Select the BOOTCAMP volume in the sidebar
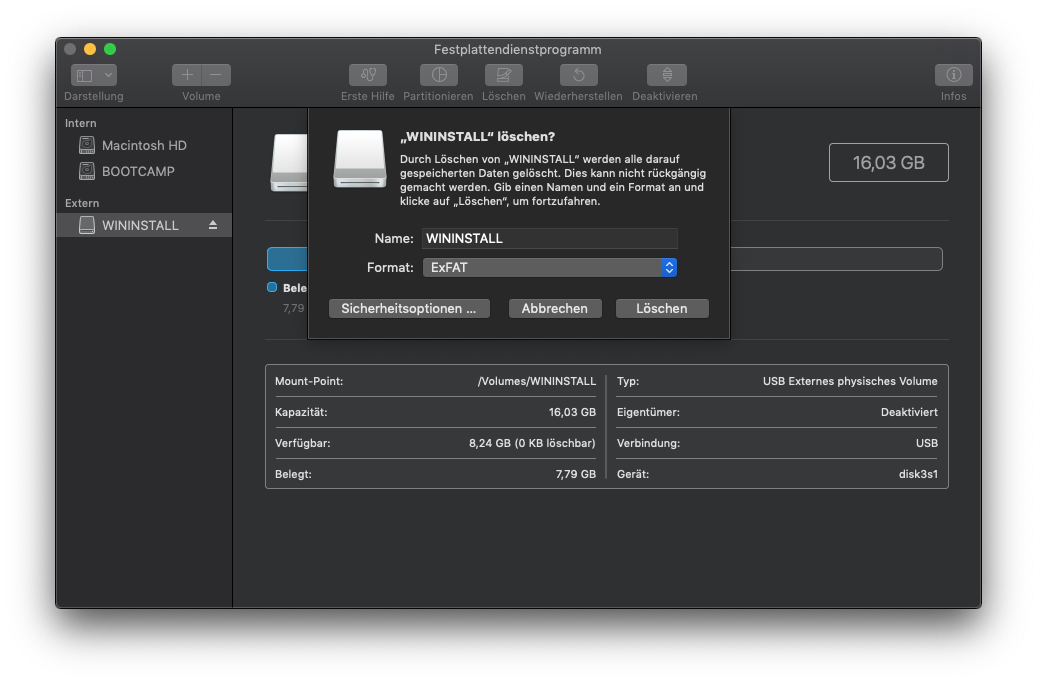The image size is (1037, 682). click(x=144, y=171)
